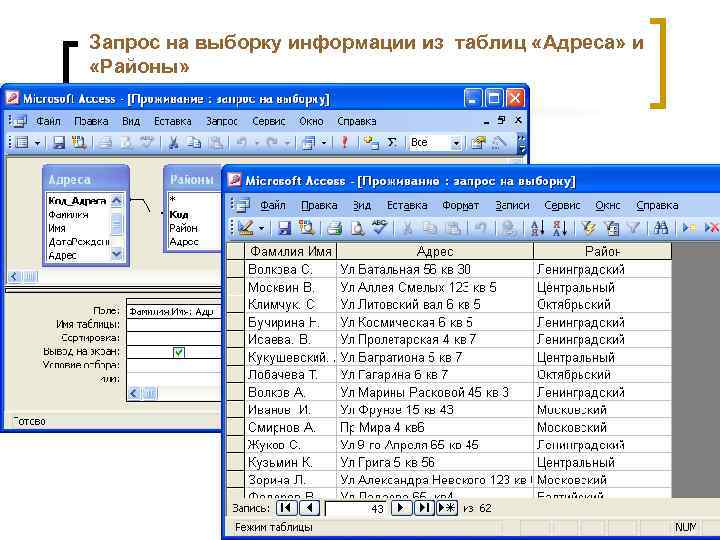Click 'Поле' cell with 'Фамилия Имя'
Viewport: 720px width, 540px height.
(174, 312)
